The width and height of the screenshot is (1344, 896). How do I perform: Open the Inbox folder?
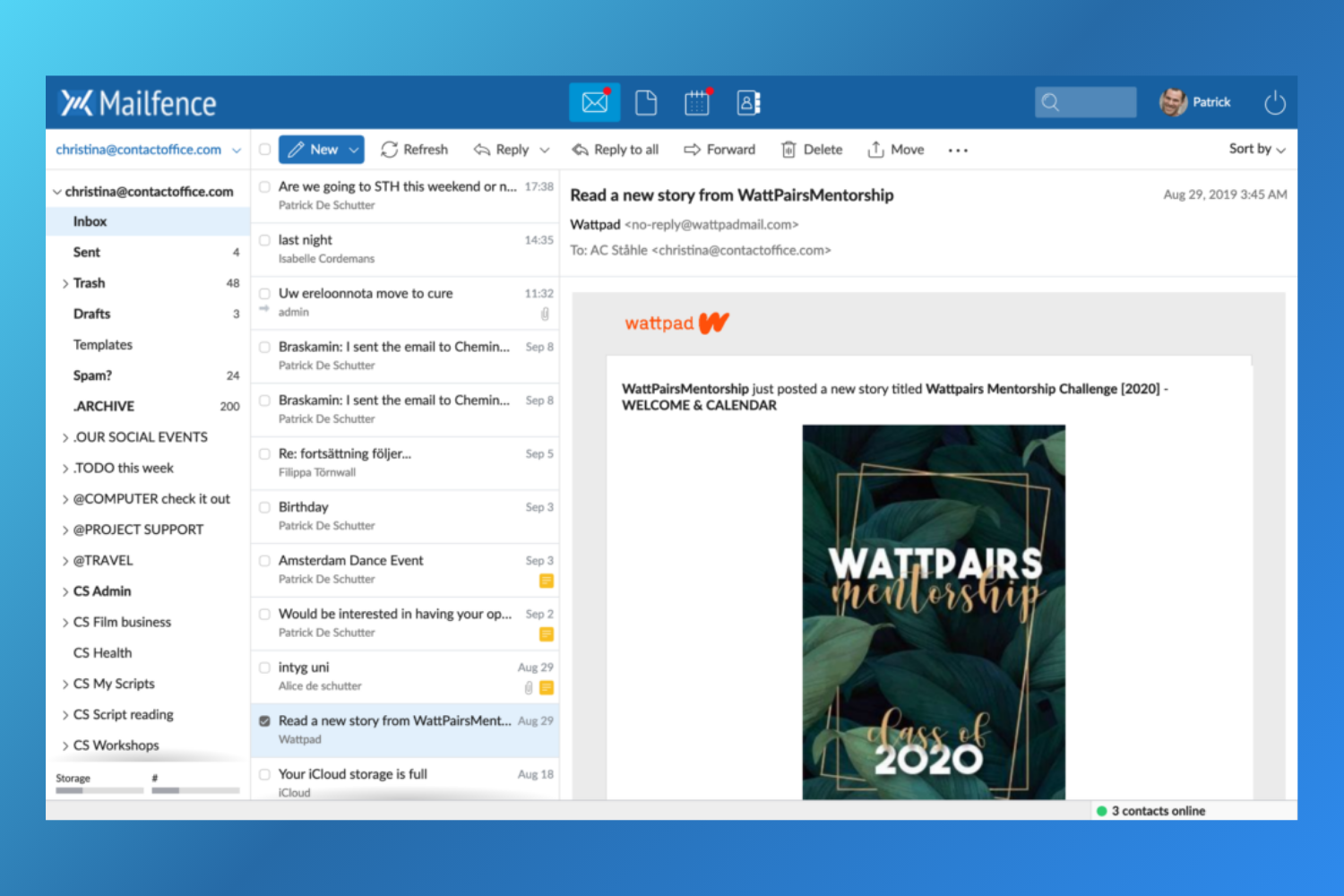[149, 221]
